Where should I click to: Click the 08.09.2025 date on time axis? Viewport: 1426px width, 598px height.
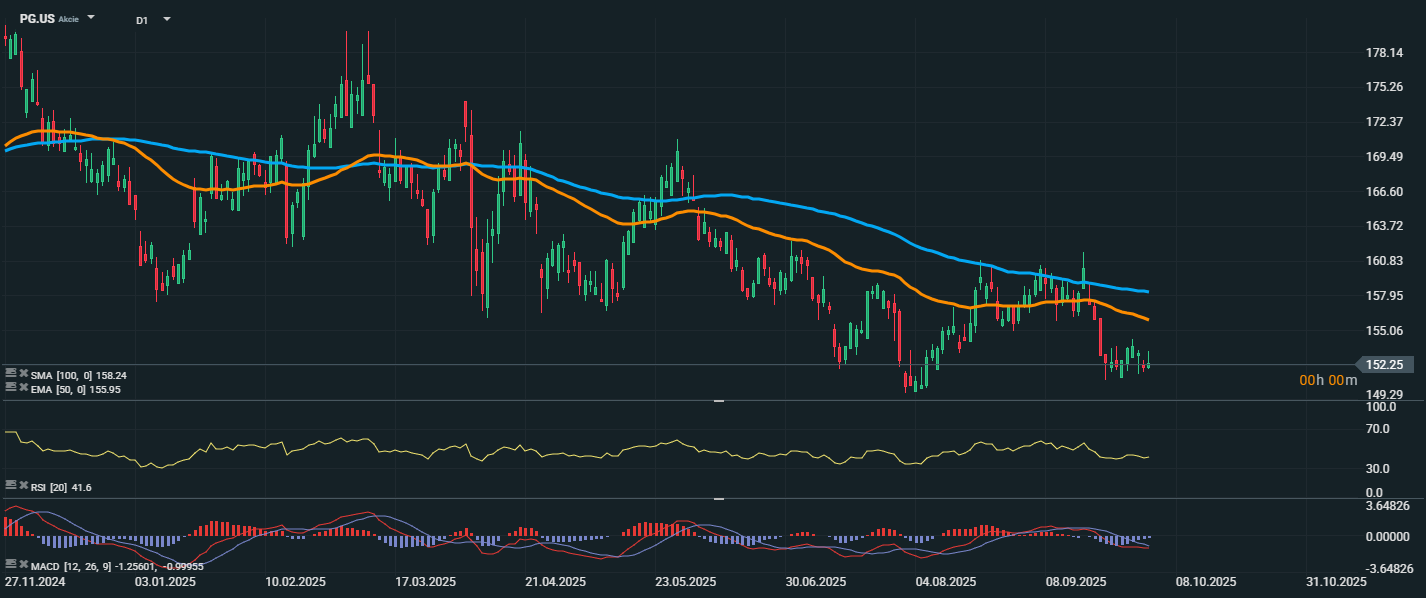(1076, 581)
